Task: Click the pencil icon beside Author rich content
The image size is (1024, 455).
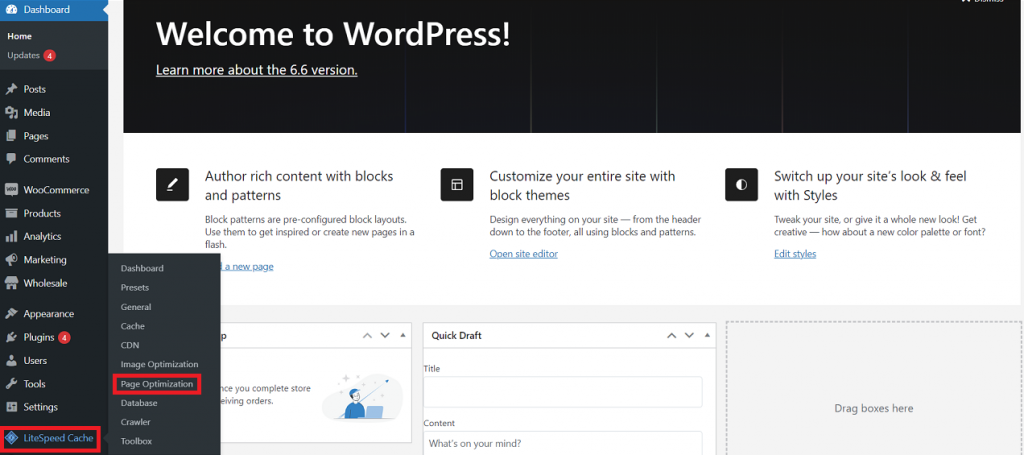Action: (172, 185)
